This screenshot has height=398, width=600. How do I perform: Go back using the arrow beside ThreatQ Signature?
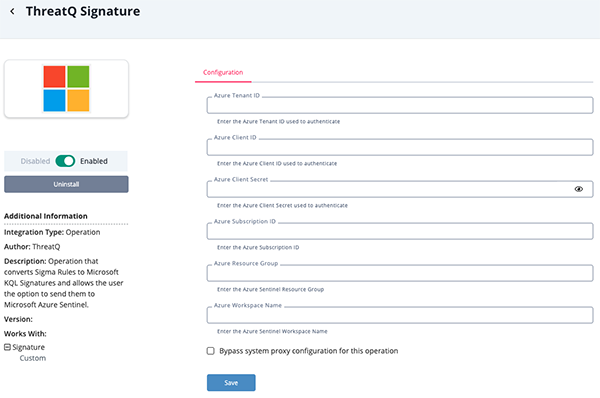pyautogui.click(x=12, y=11)
